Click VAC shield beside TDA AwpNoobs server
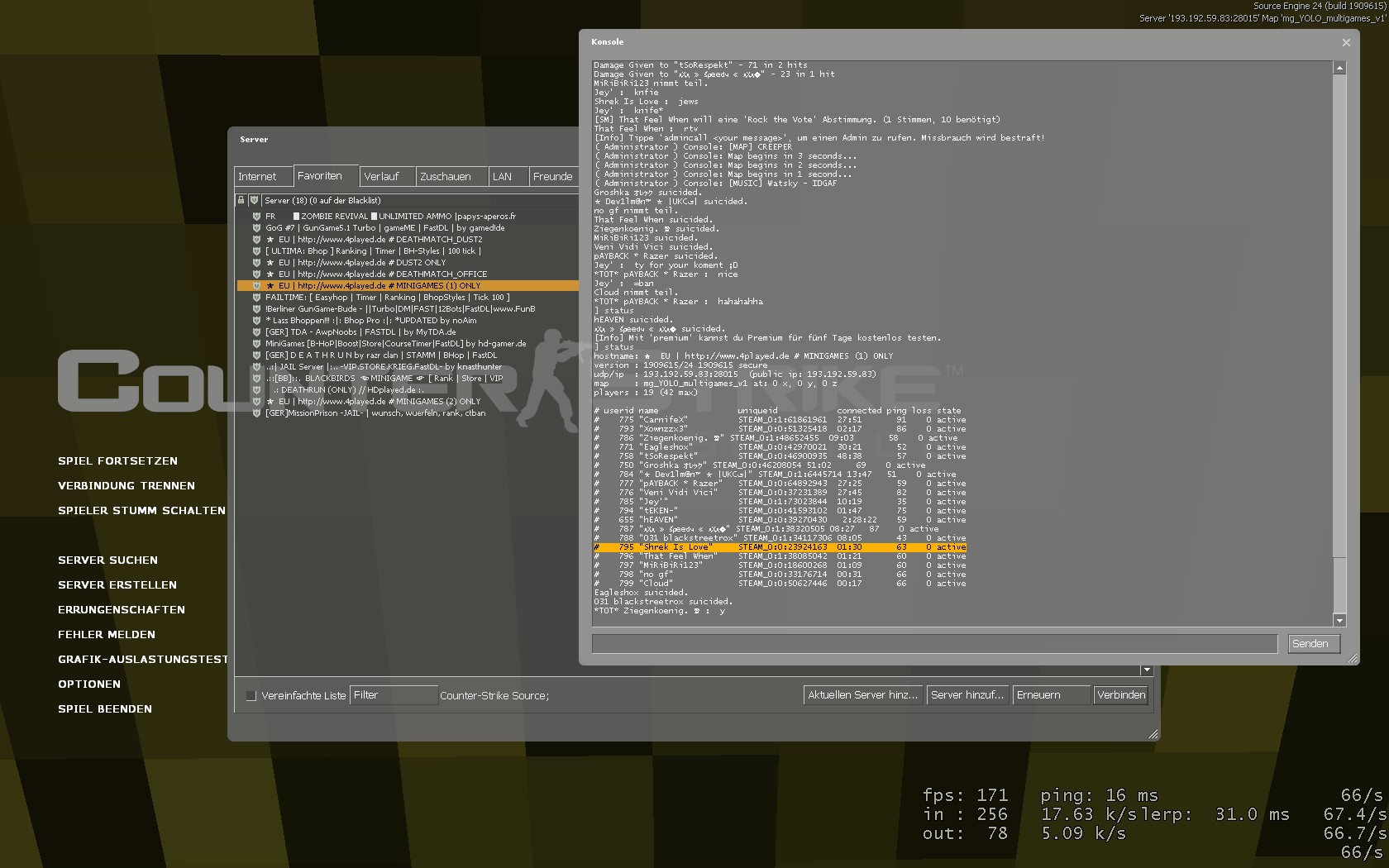This screenshot has width=1389, height=868. (256, 332)
